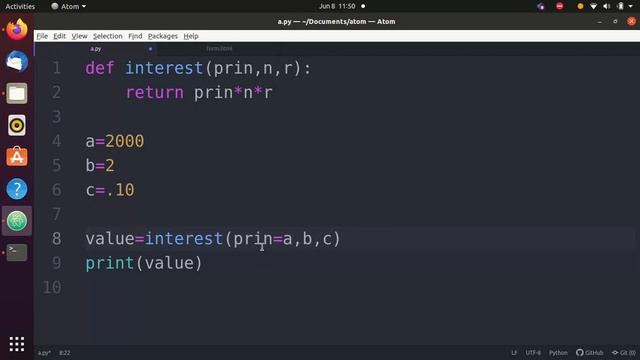Click 'b=2' on line 5
The image size is (640, 360).
[100, 166]
